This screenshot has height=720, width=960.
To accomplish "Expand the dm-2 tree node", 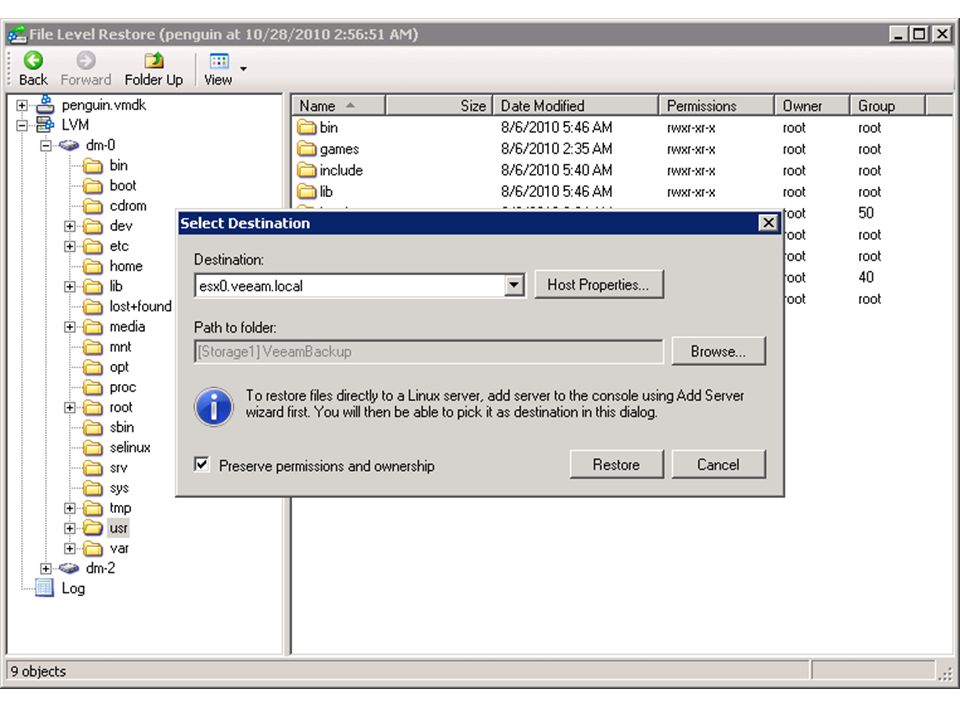I will pos(46,569).
